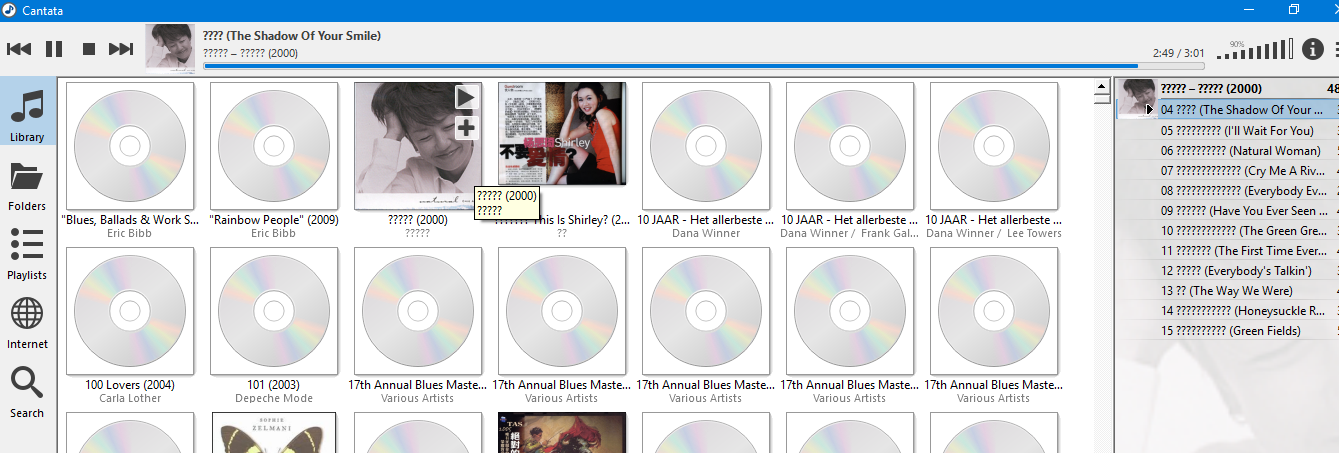Click the now-playing album cover in toolbar
Image resolution: width=1339 pixels, height=453 pixels.
(x=170, y=47)
